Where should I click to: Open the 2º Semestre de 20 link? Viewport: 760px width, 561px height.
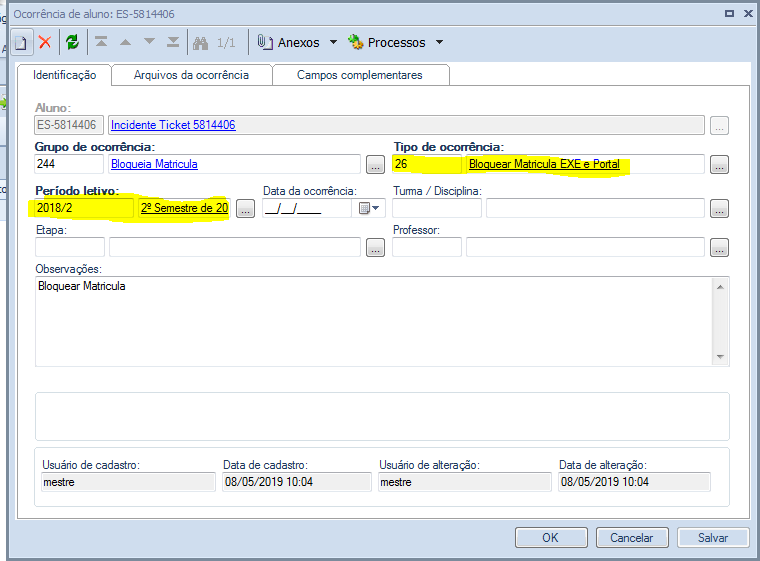(185, 208)
